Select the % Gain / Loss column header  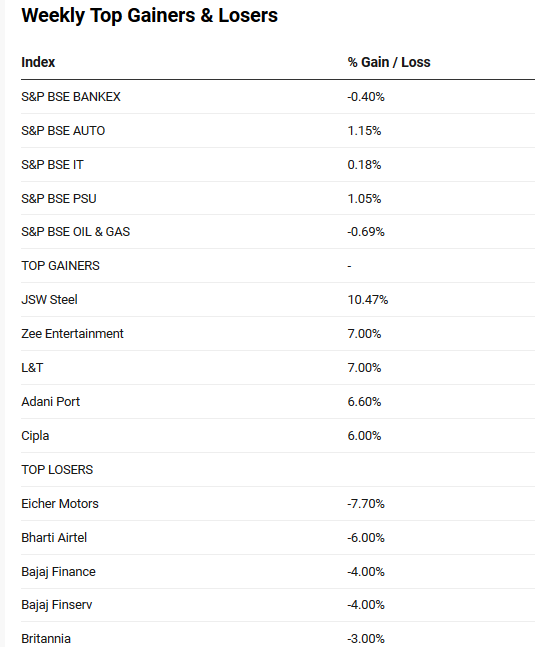tap(389, 62)
